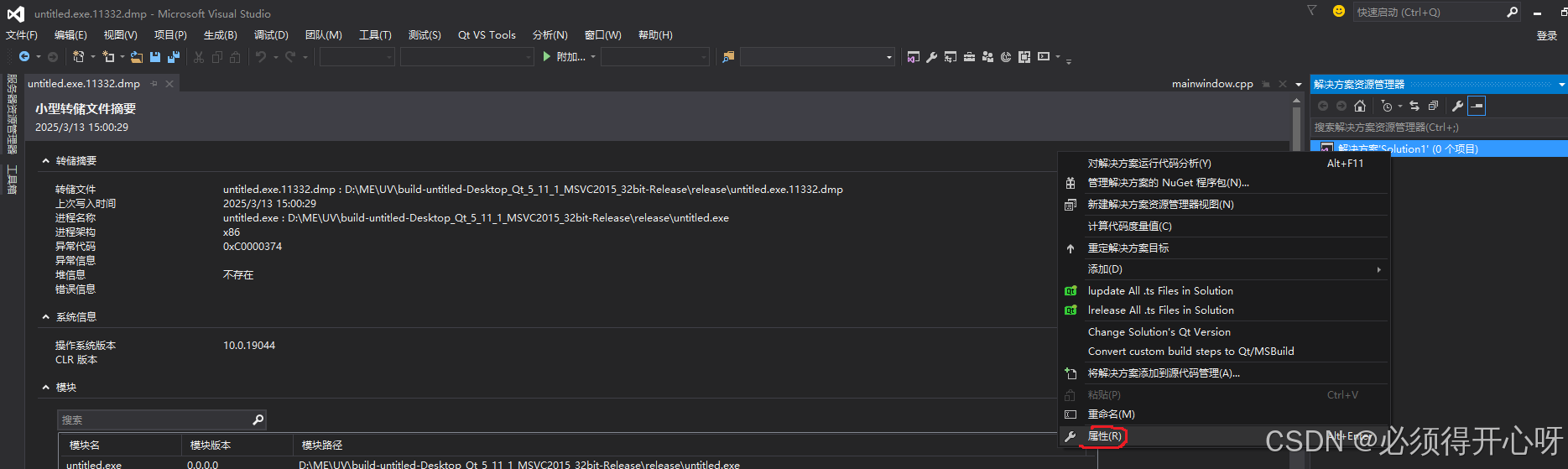Viewport: 1568px width, 469px height.
Task: Click the redo arrow icon
Action: pyautogui.click(x=290, y=57)
